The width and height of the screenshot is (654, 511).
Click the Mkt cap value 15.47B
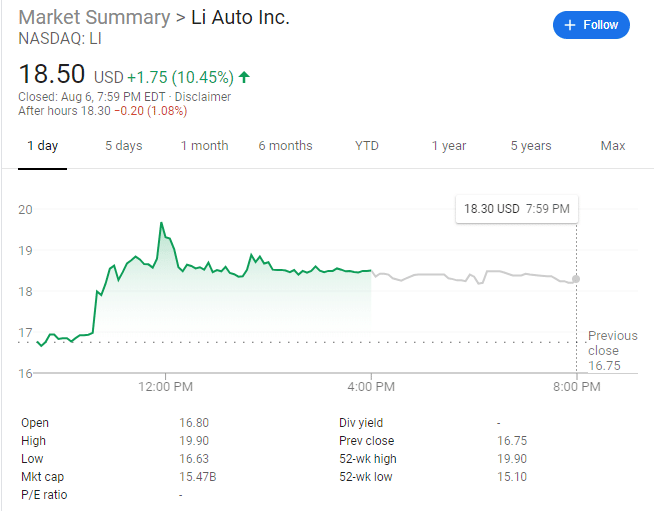(x=196, y=477)
